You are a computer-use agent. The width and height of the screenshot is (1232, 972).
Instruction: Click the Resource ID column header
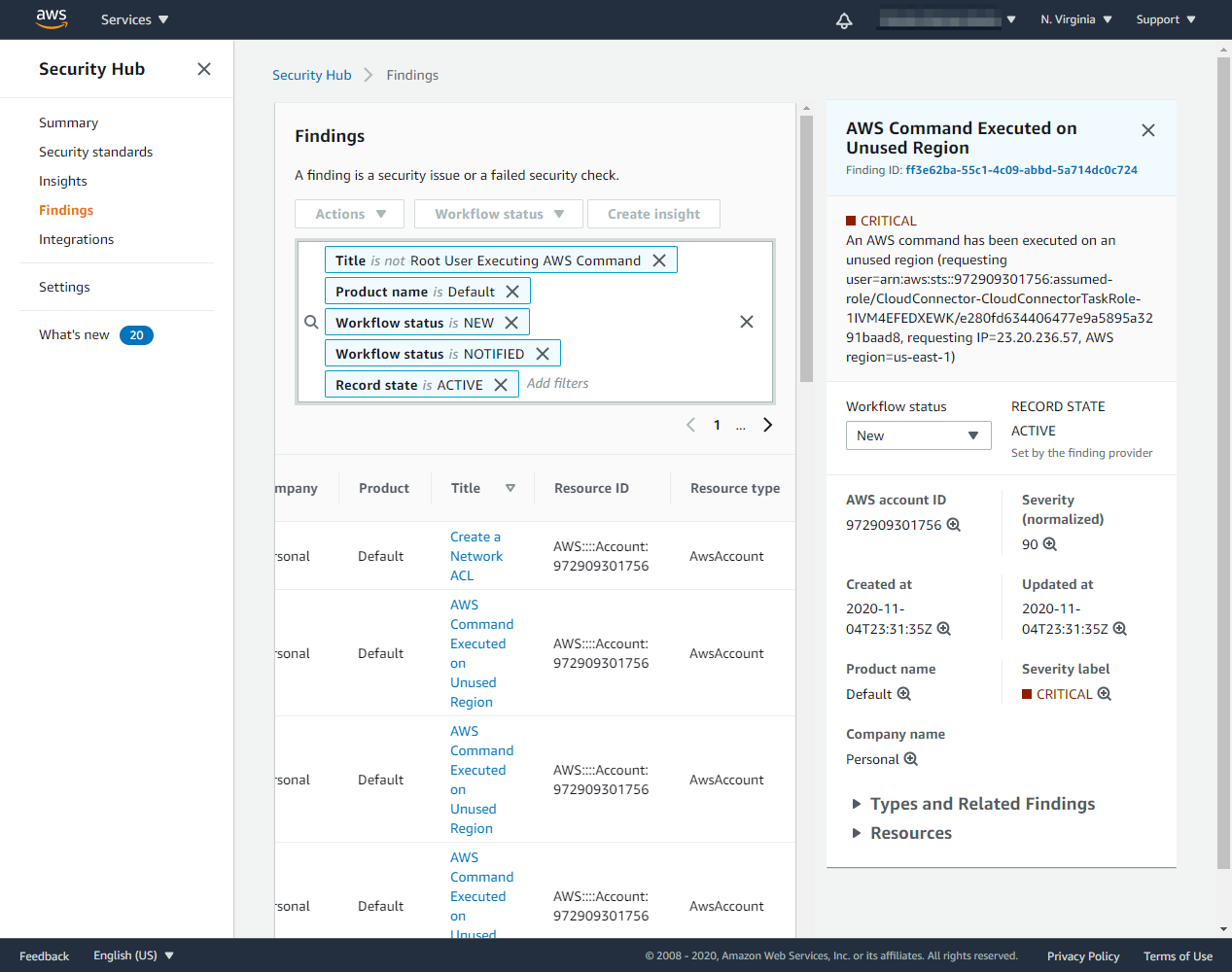click(591, 488)
